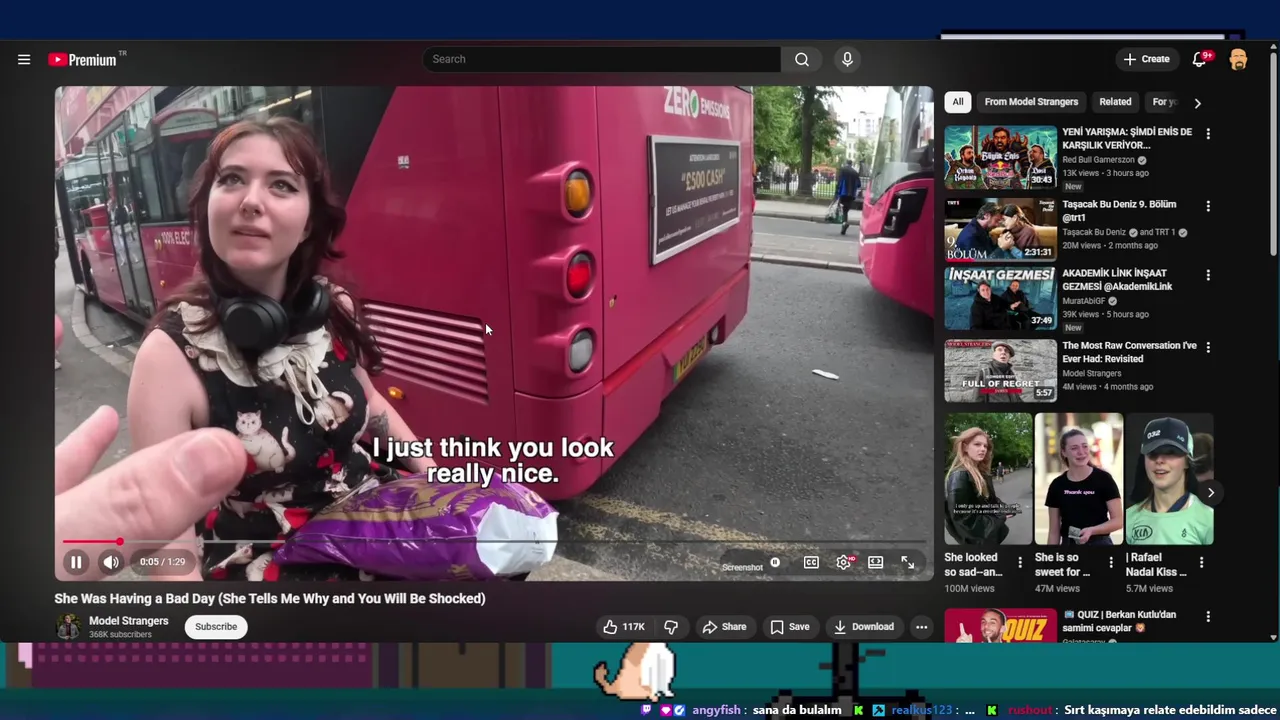Open Model Strangers channel avatar
This screenshot has height=720, width=1280.
68,627
